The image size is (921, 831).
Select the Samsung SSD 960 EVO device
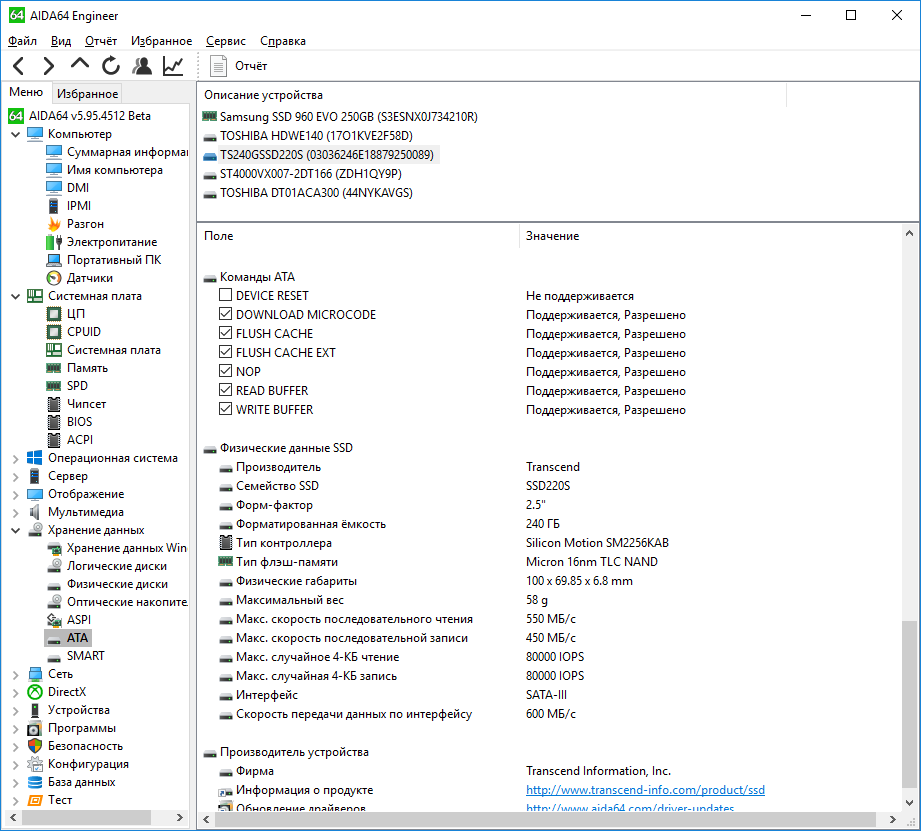348,117
